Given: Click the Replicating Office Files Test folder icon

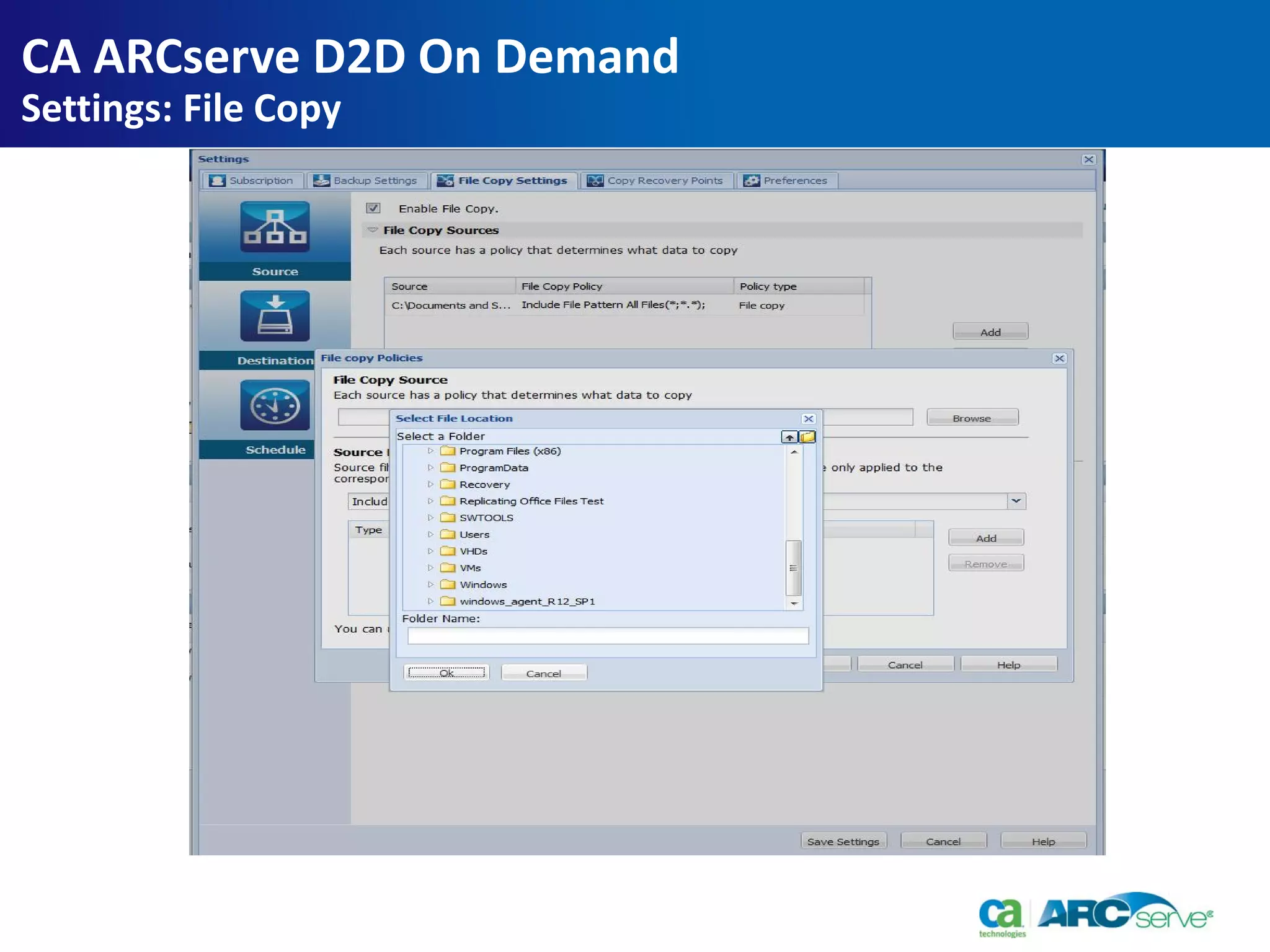Looking at the screenshot, I should [448, 501].
